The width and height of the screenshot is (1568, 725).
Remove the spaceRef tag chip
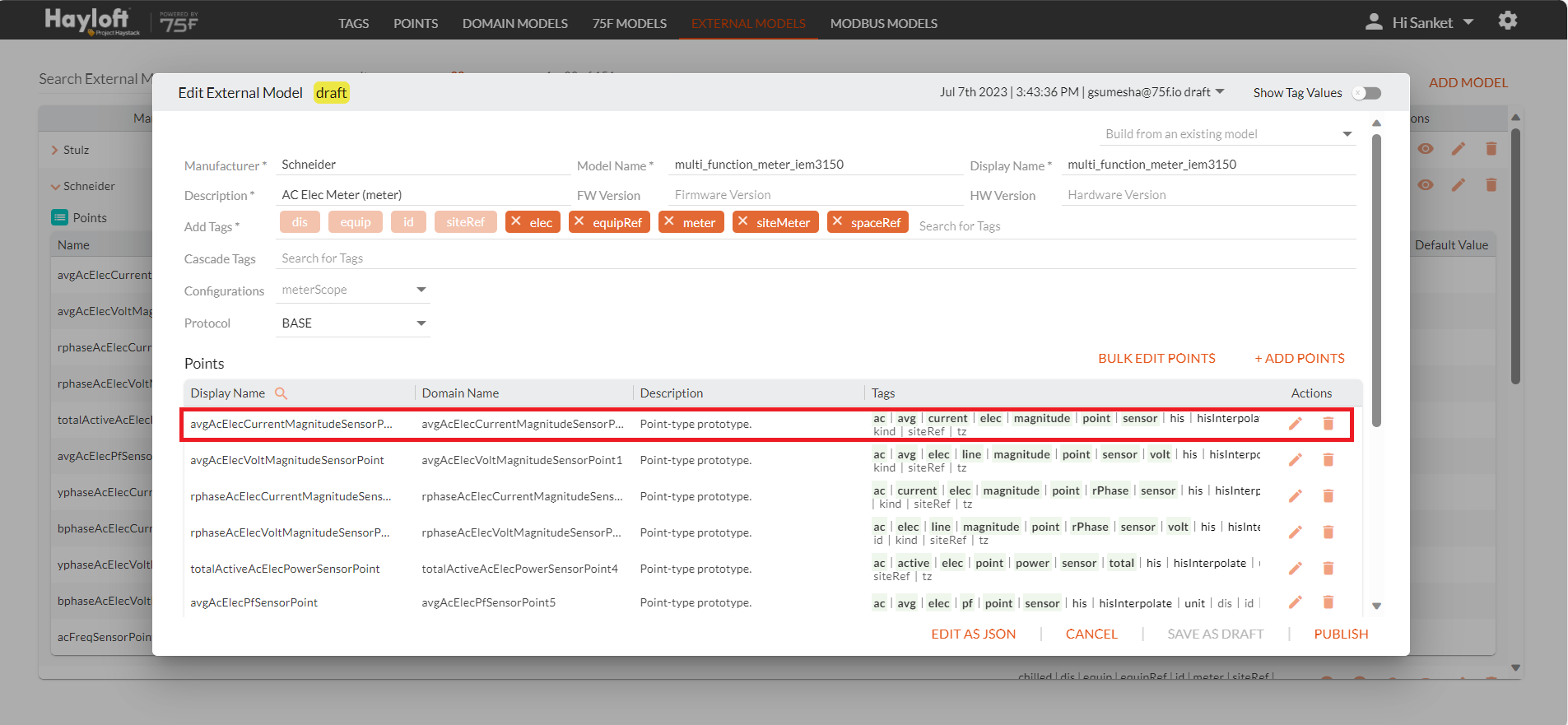coord(837,221)
